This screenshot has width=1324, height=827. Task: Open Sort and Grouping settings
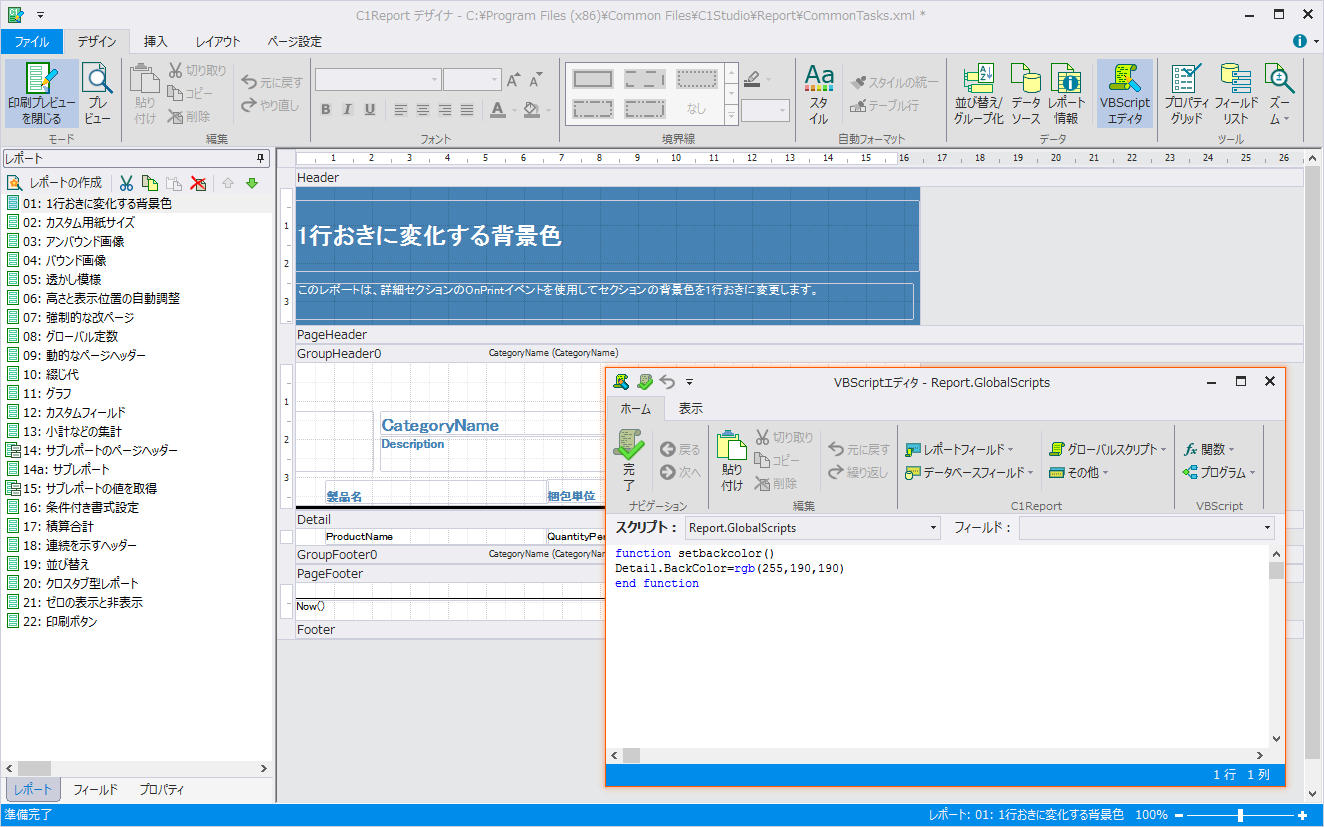point(979,93)
